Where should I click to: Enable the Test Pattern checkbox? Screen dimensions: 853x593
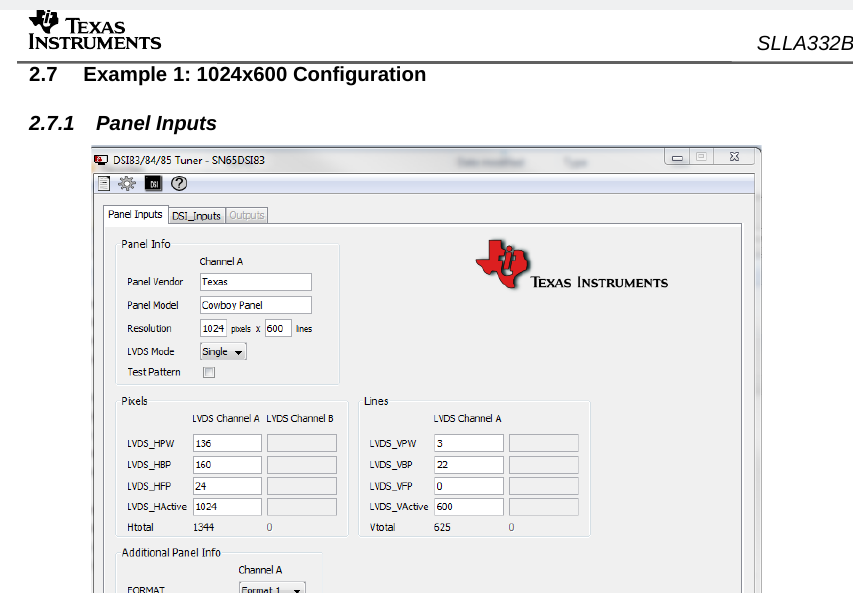tap(209, 372)
